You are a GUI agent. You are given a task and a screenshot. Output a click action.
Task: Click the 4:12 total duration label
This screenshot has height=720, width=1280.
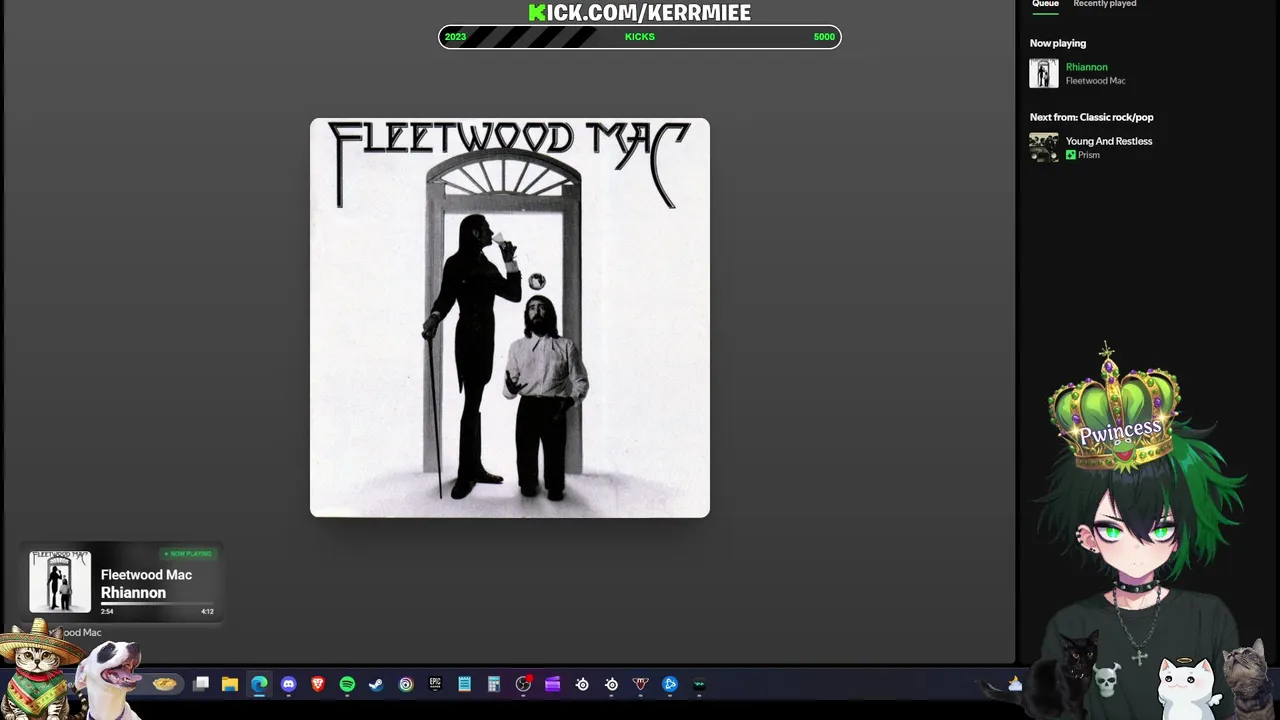coord(207,611)
